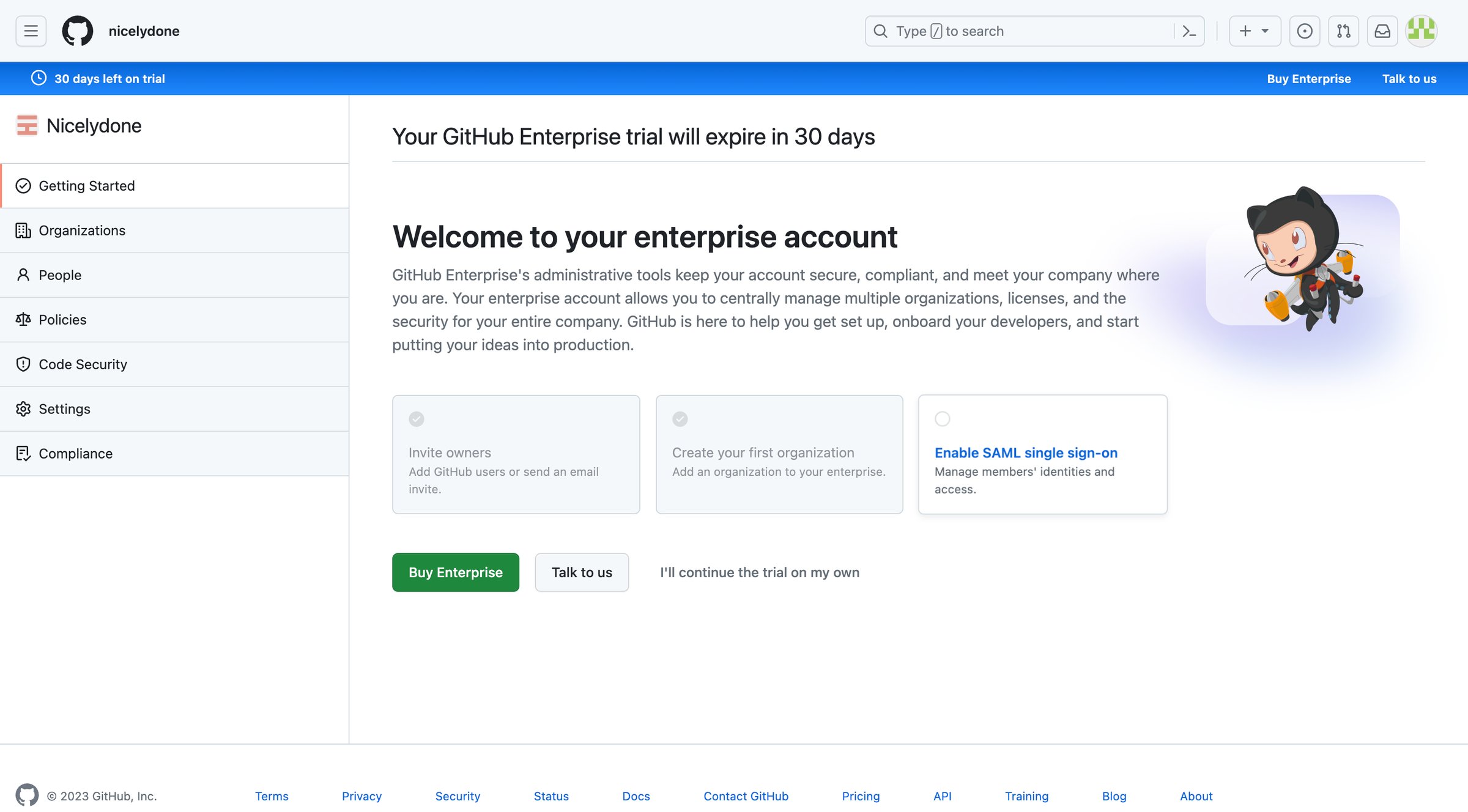Click the © 2023 GitHub, Inc. text
Screen dimensions: 1468x812
102,796
